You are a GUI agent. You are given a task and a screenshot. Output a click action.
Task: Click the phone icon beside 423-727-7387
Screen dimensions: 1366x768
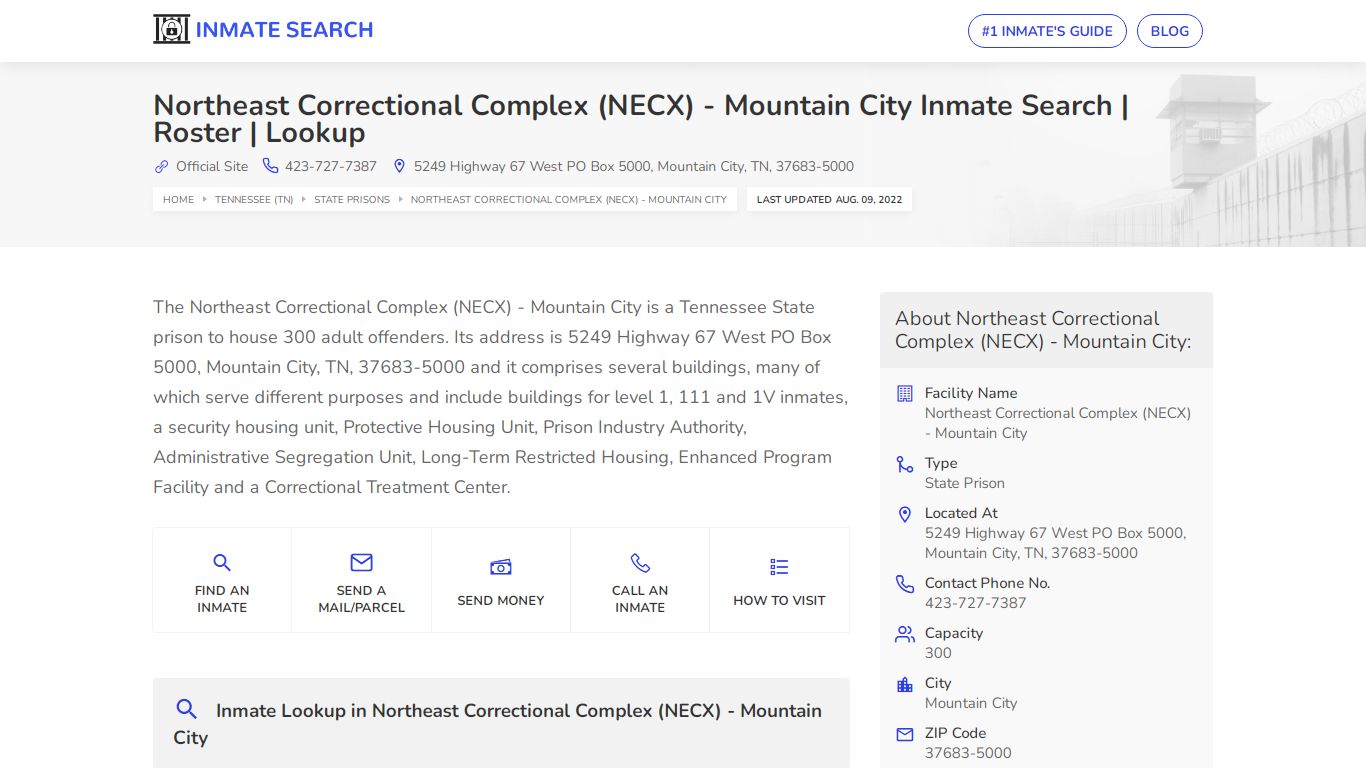(x=270, y=166)
